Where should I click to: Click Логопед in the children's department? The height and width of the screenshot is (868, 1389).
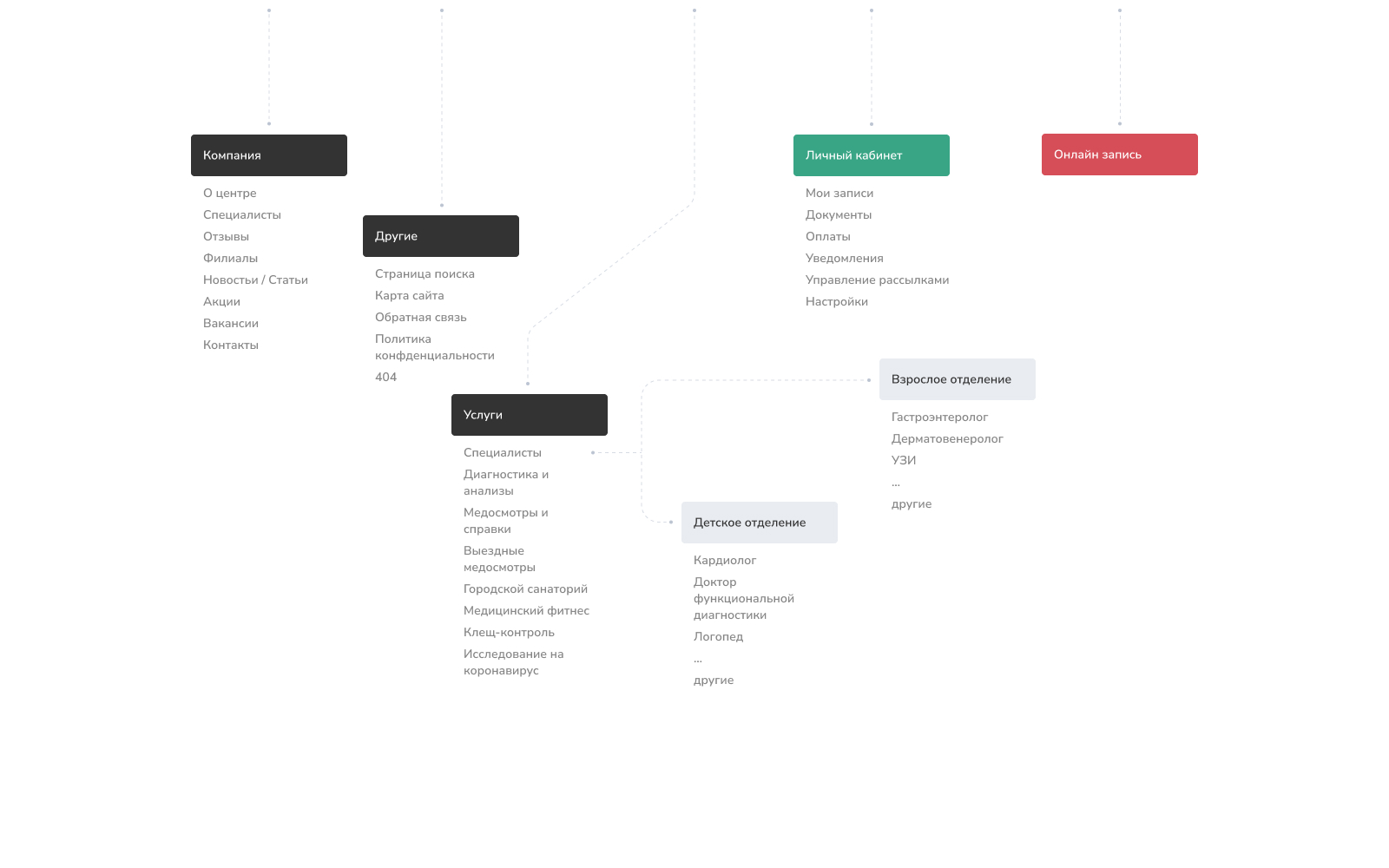tap(718, 637)
